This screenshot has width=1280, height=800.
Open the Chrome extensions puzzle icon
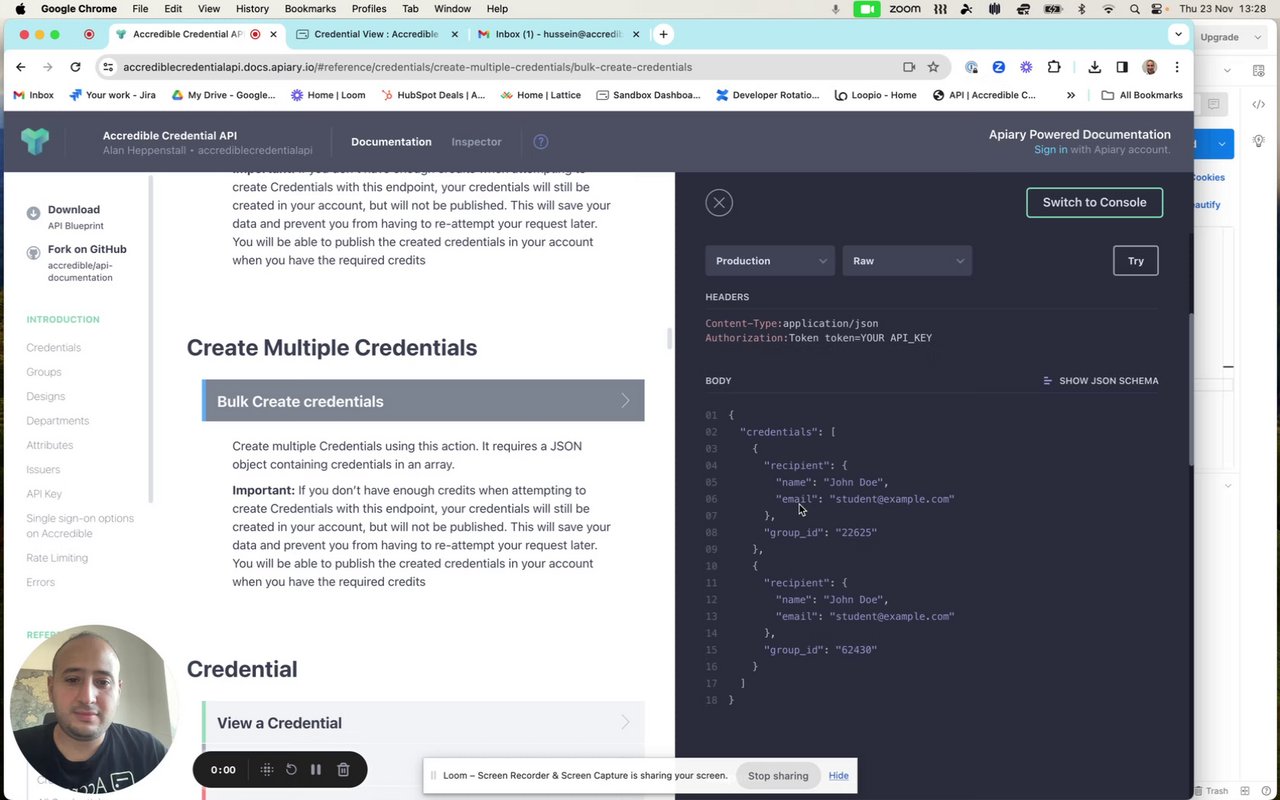[x=1054, y=67]
